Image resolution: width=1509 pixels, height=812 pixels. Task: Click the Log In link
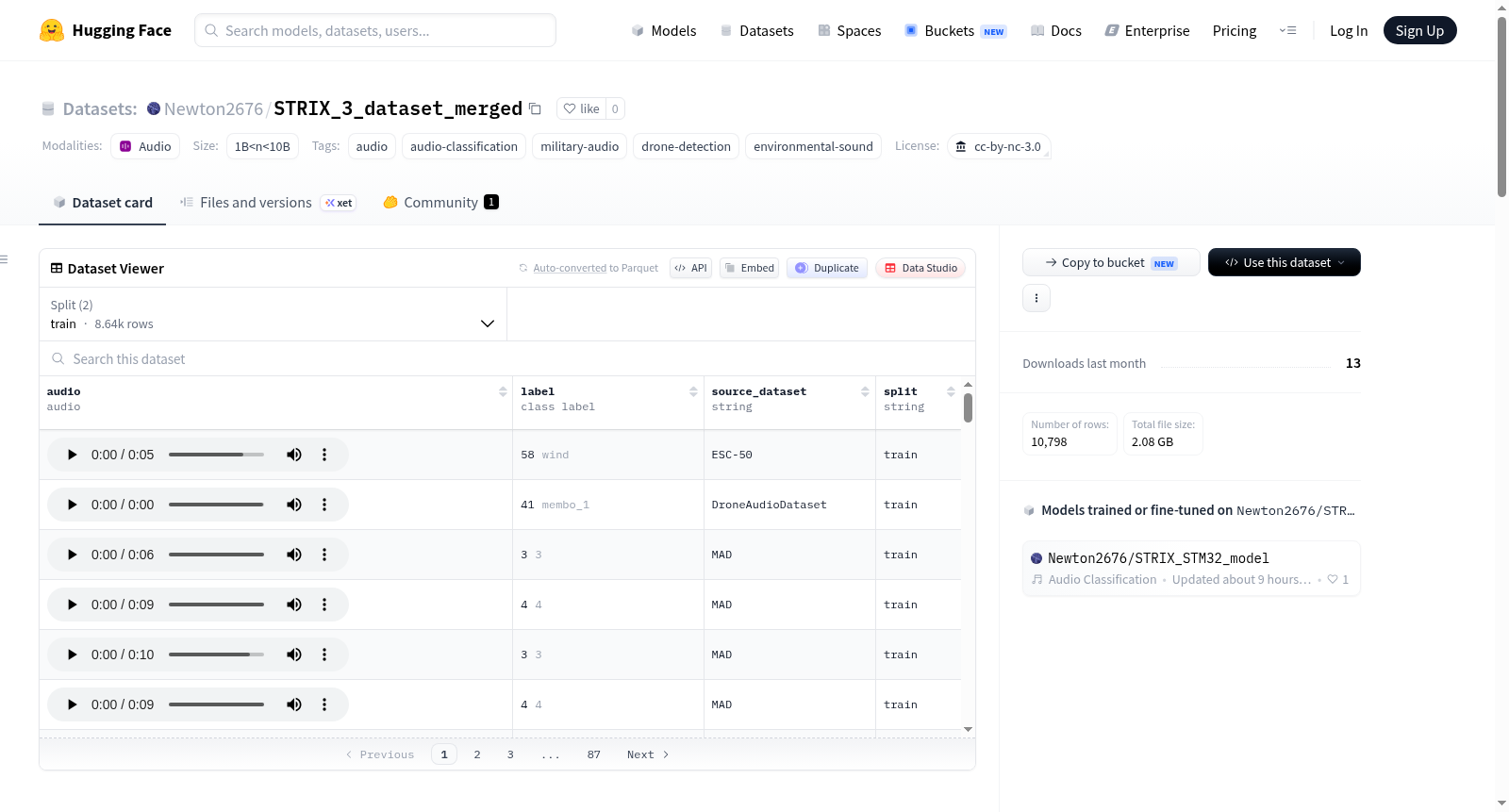tap(1349, 30)
